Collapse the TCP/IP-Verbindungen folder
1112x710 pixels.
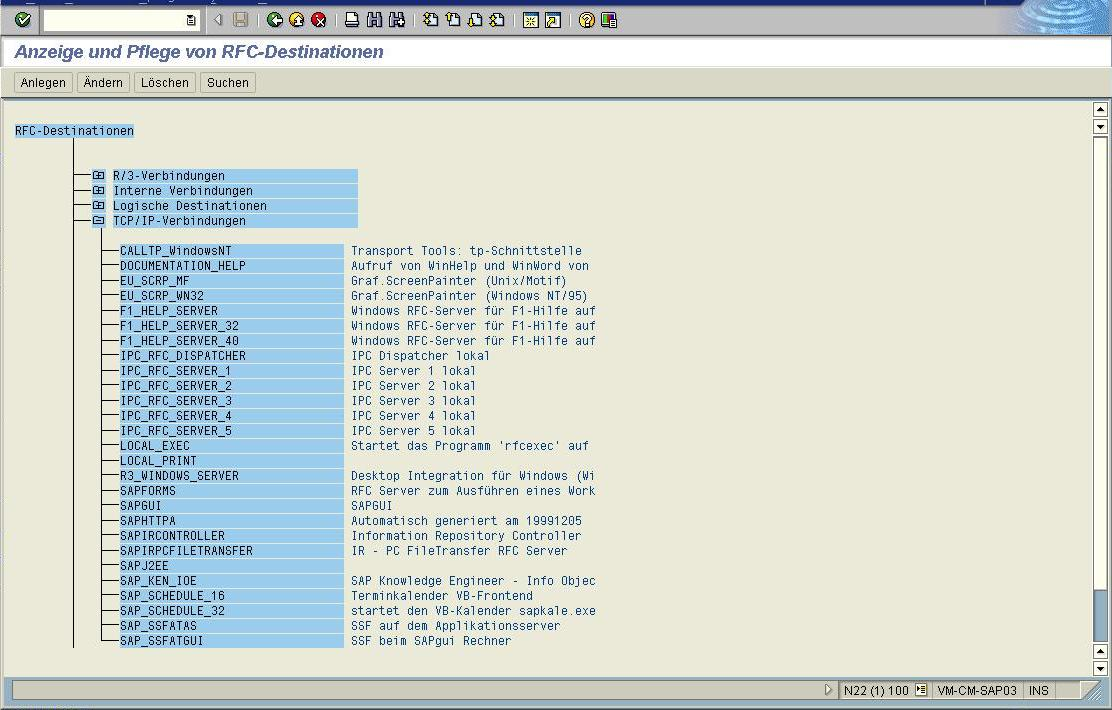click(99, 221)
